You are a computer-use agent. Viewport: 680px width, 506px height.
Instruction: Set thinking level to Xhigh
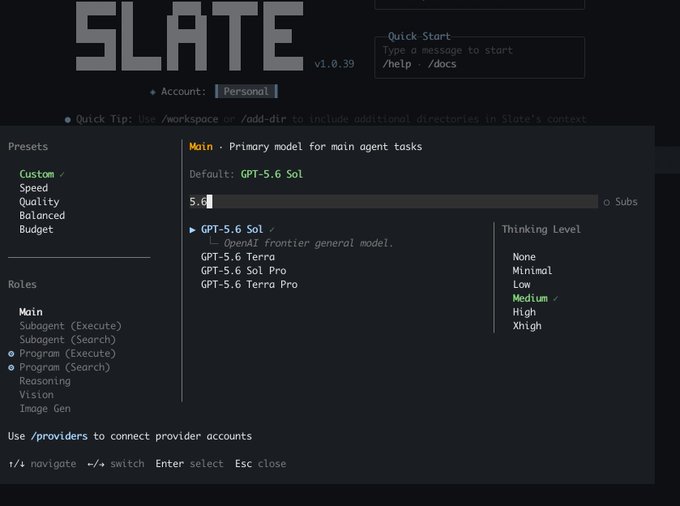[527, 326]
